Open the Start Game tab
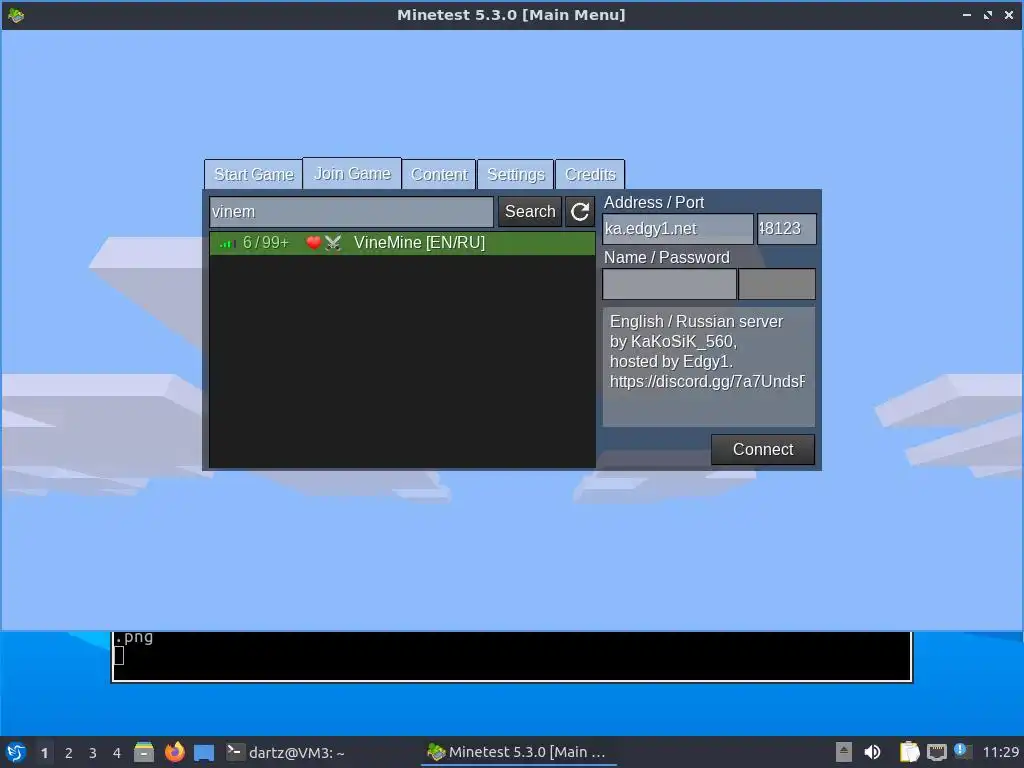Screen dimensions: 1024x768 [x=253, y=174]
